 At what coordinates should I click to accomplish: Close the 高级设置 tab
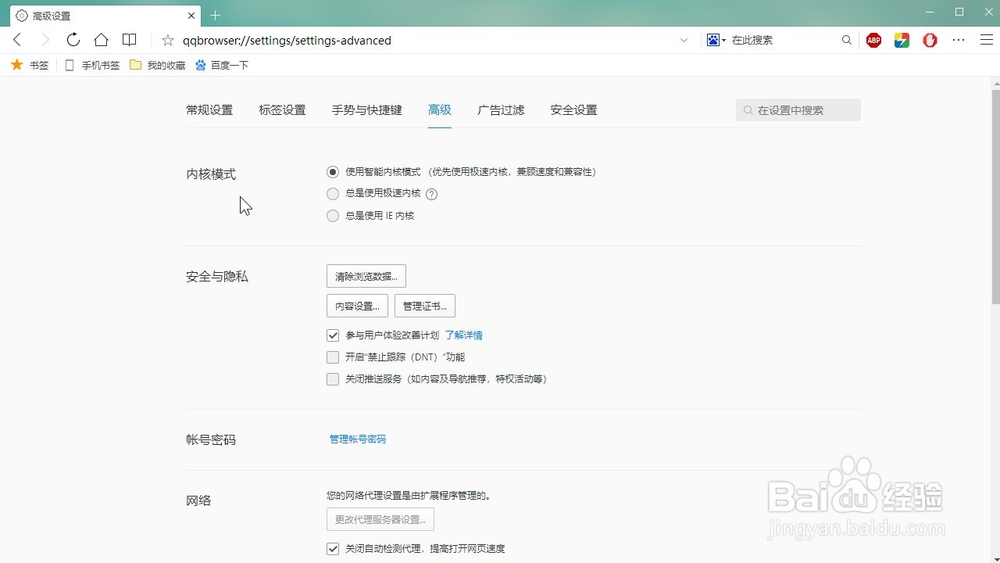(191, 15)
